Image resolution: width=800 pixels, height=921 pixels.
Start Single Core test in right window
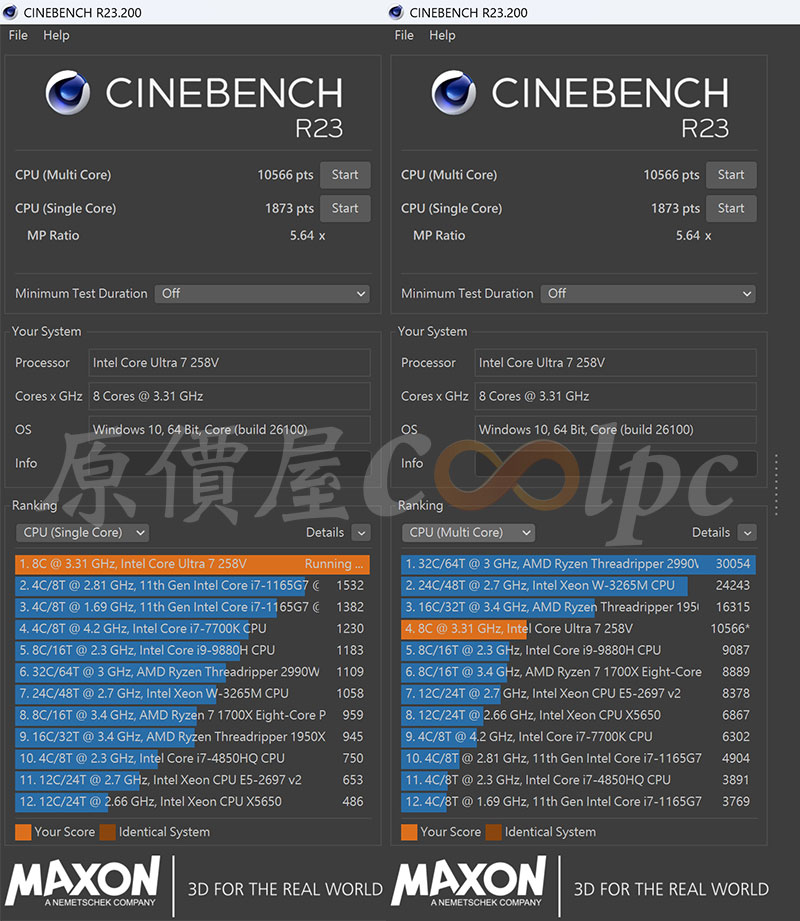click(731, 209)
